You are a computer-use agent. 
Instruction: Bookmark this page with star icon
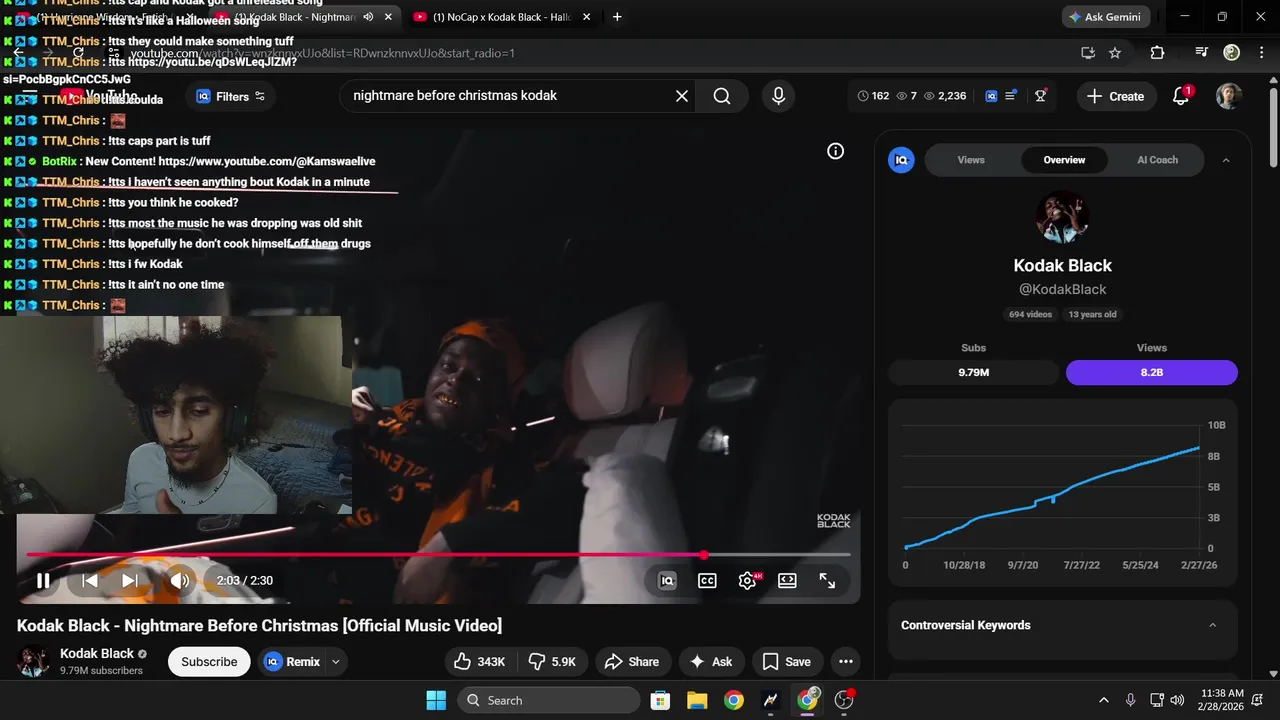point(1115,53)
